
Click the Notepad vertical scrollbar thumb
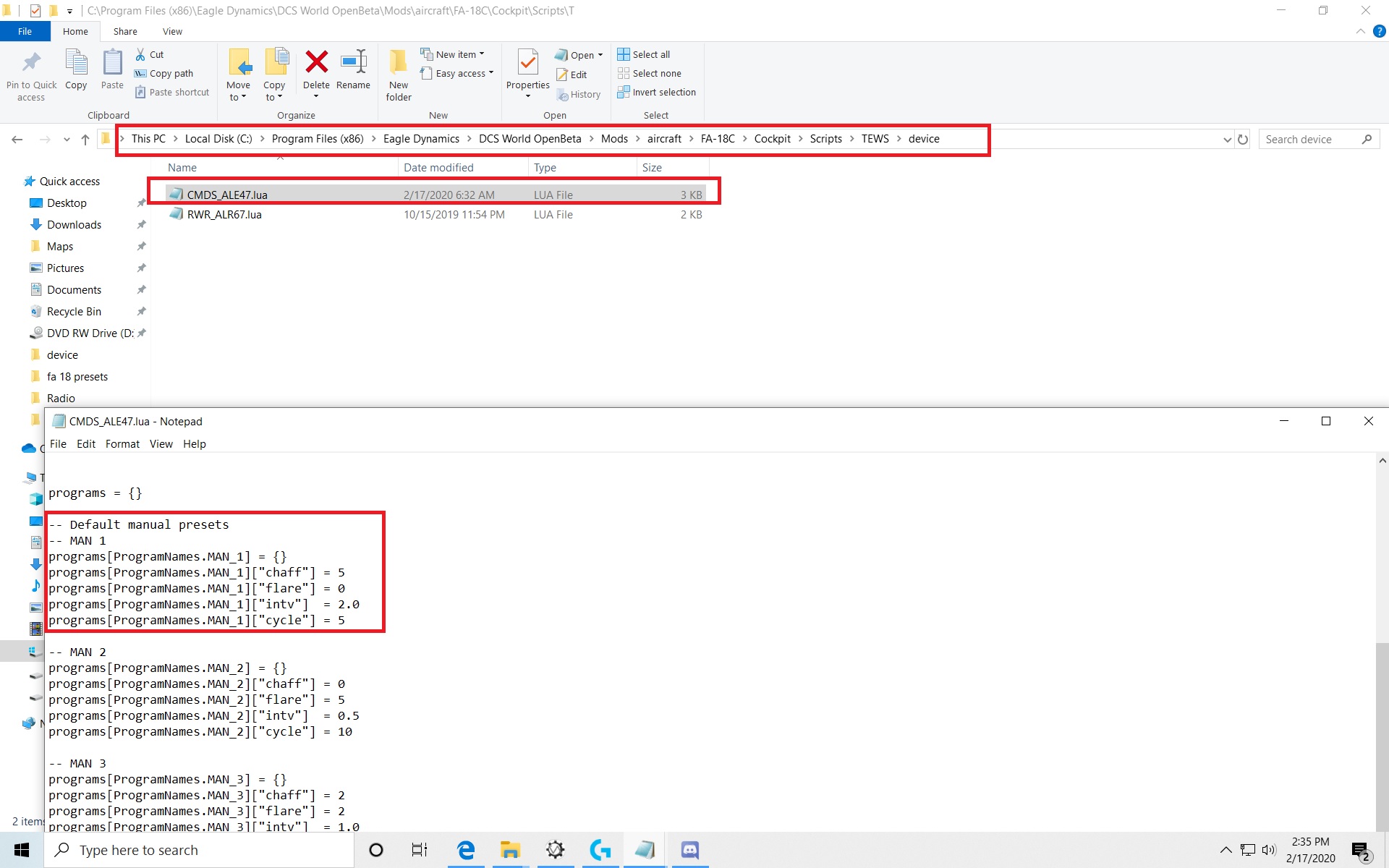pos(1382,736)
